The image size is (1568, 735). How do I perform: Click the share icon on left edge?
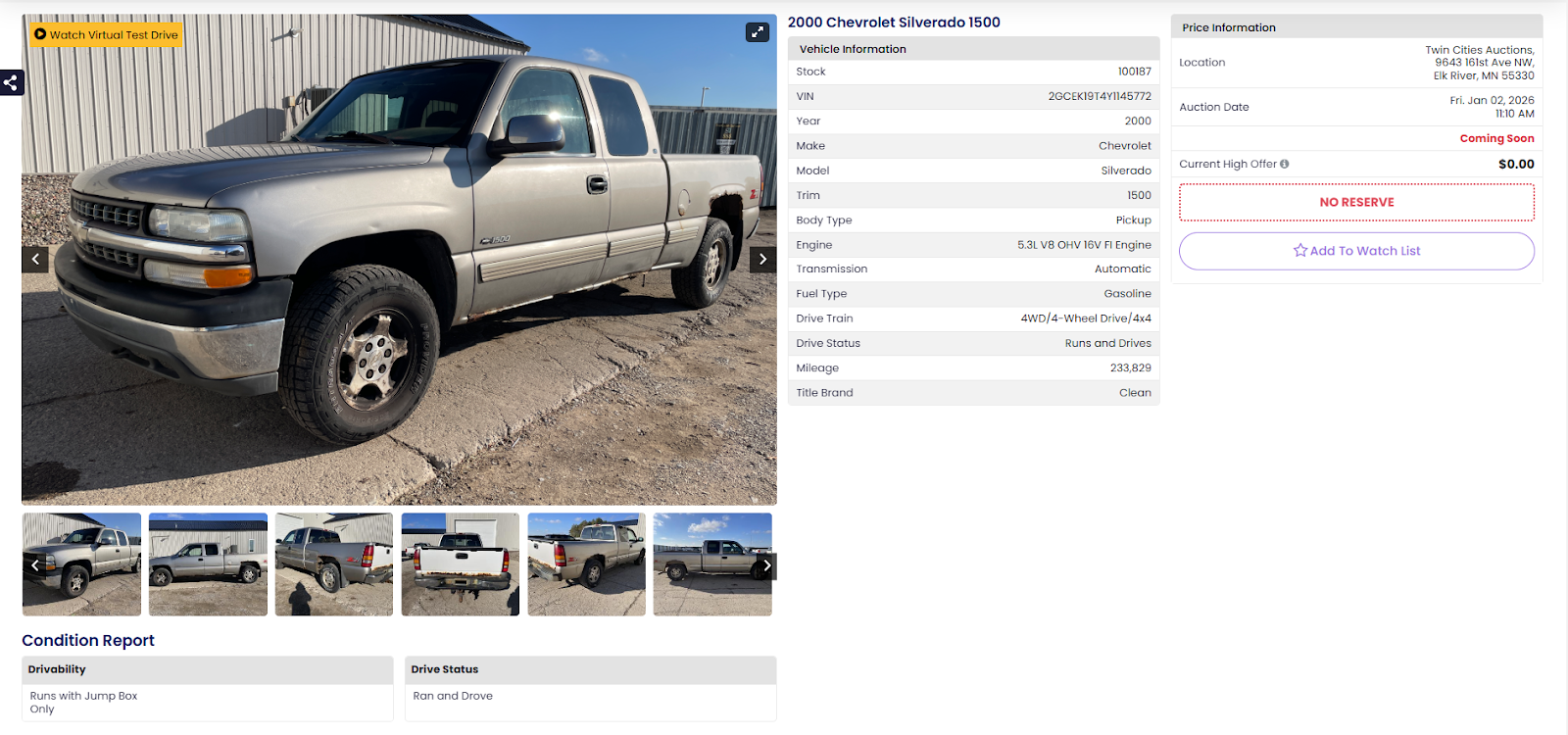pos(11,82)
